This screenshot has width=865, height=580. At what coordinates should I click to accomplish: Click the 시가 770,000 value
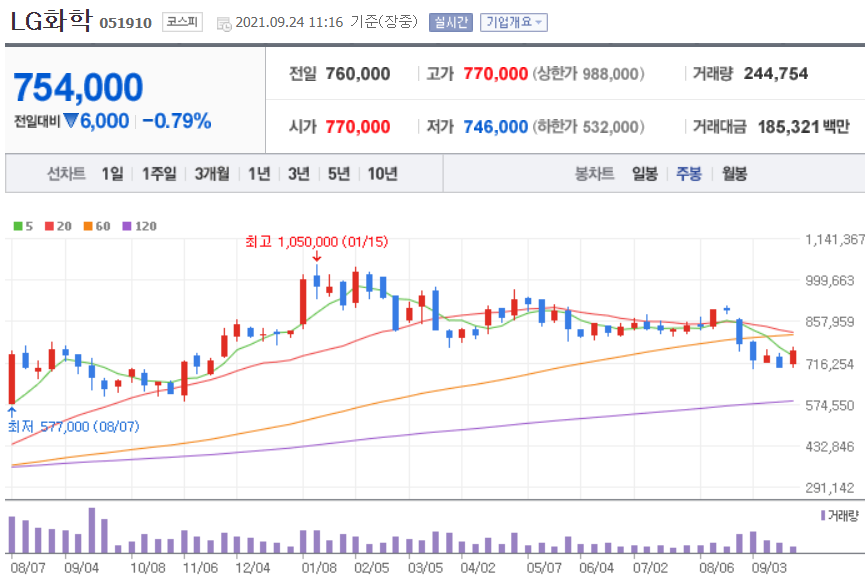point(357,127)
